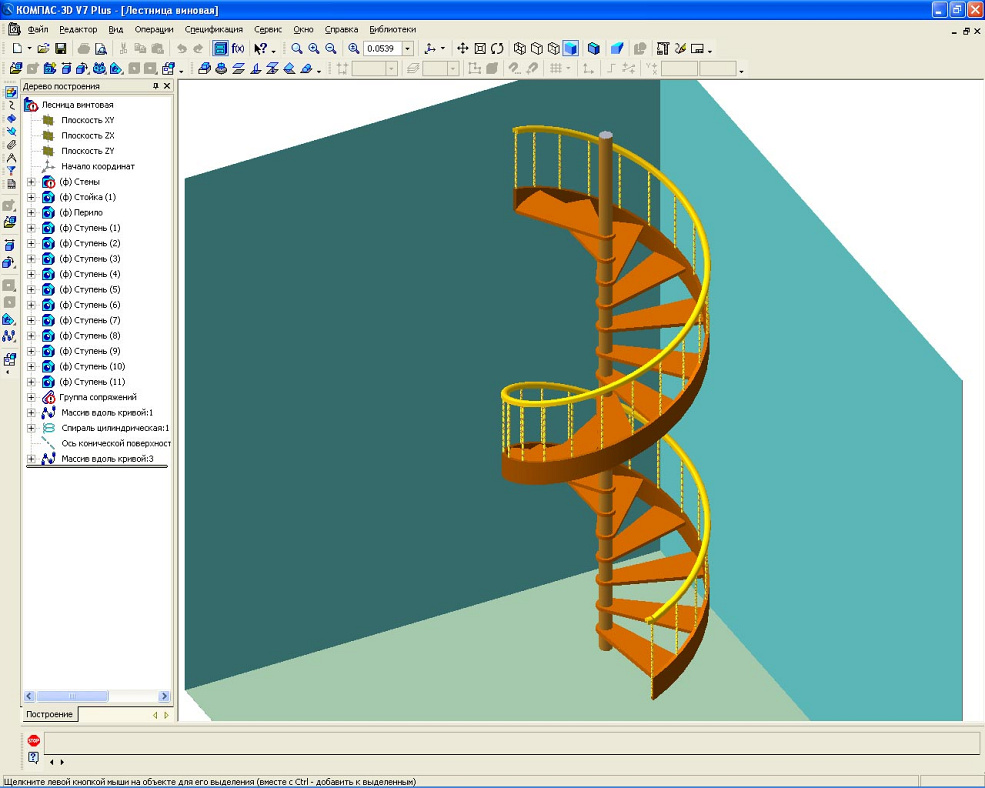Click the Open file icon
The image size is (985, 788).
(45, 48)
